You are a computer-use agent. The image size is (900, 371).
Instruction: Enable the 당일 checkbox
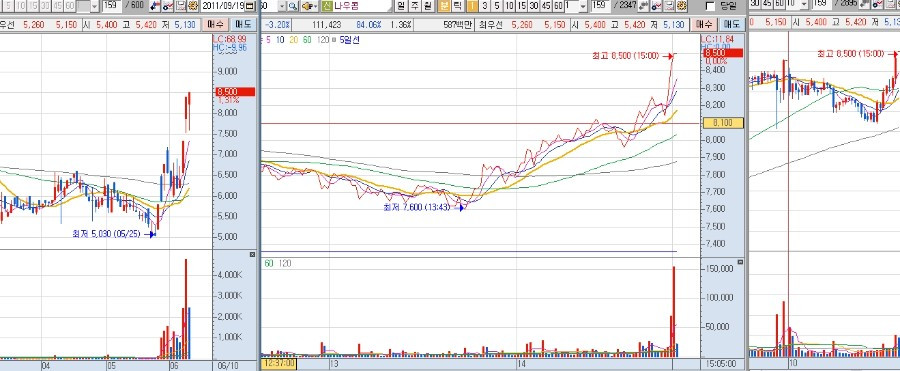point(710,6)
